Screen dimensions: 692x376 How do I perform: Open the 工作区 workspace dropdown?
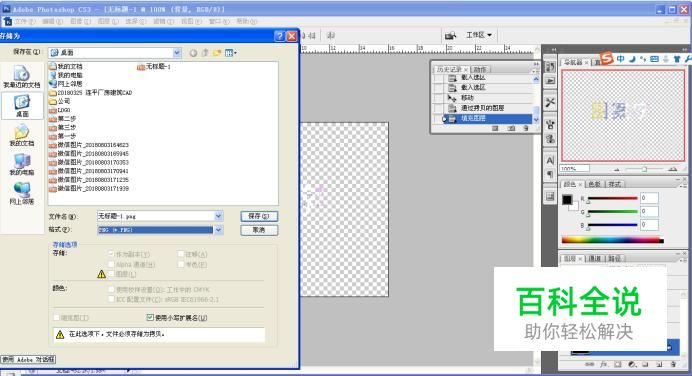click(479, 35)
